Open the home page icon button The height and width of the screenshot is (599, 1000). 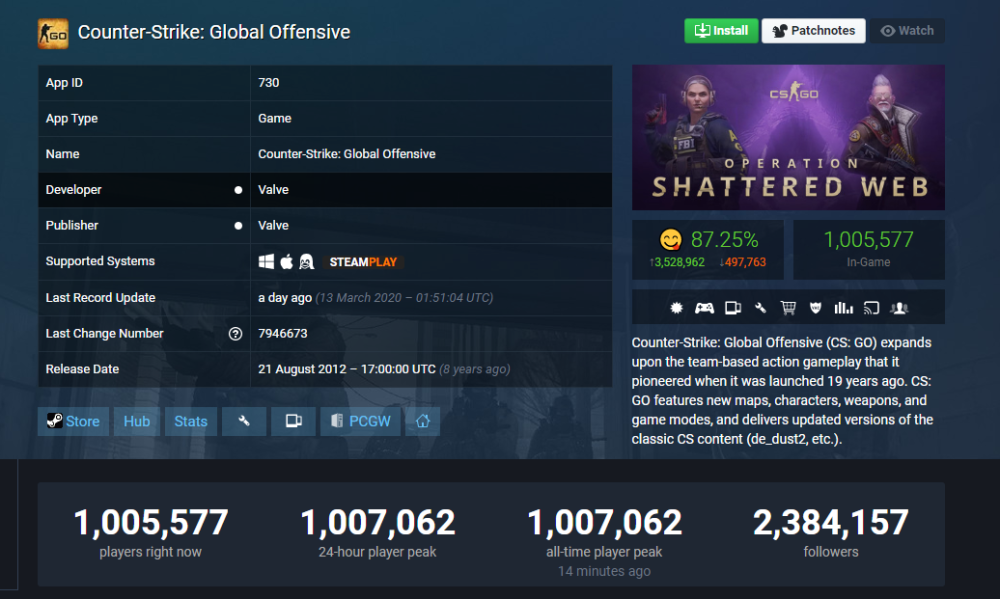(422, 421)
